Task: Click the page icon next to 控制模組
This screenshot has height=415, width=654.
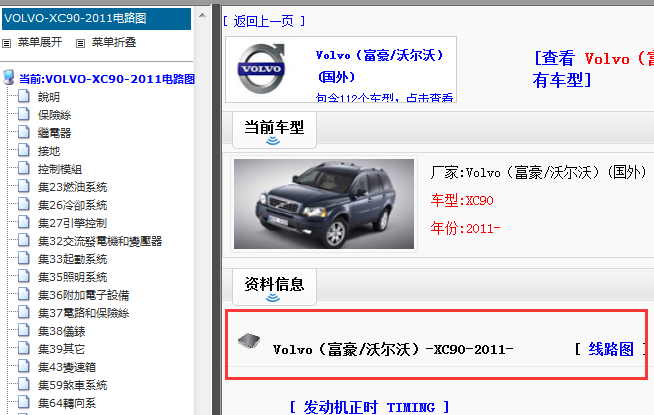Action: click(x=24, y=168)
